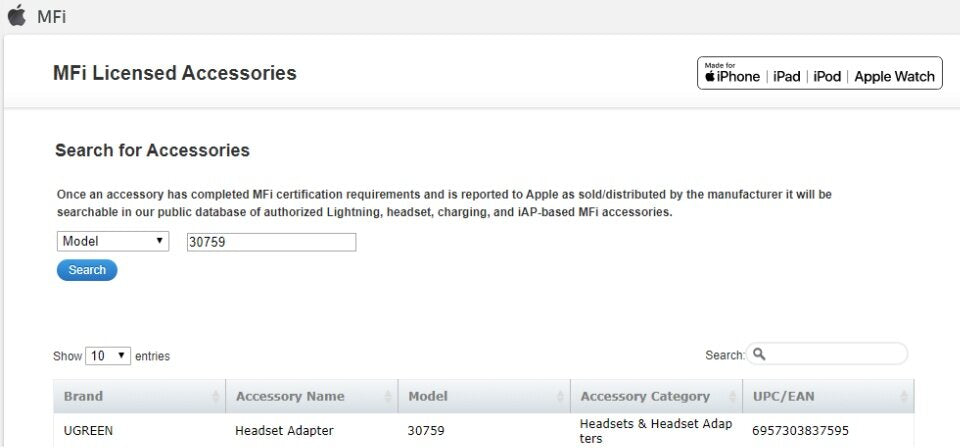960x448 pixels.
Task: Click the MFi Licensed Accessories heading
Action: (175, 73)
